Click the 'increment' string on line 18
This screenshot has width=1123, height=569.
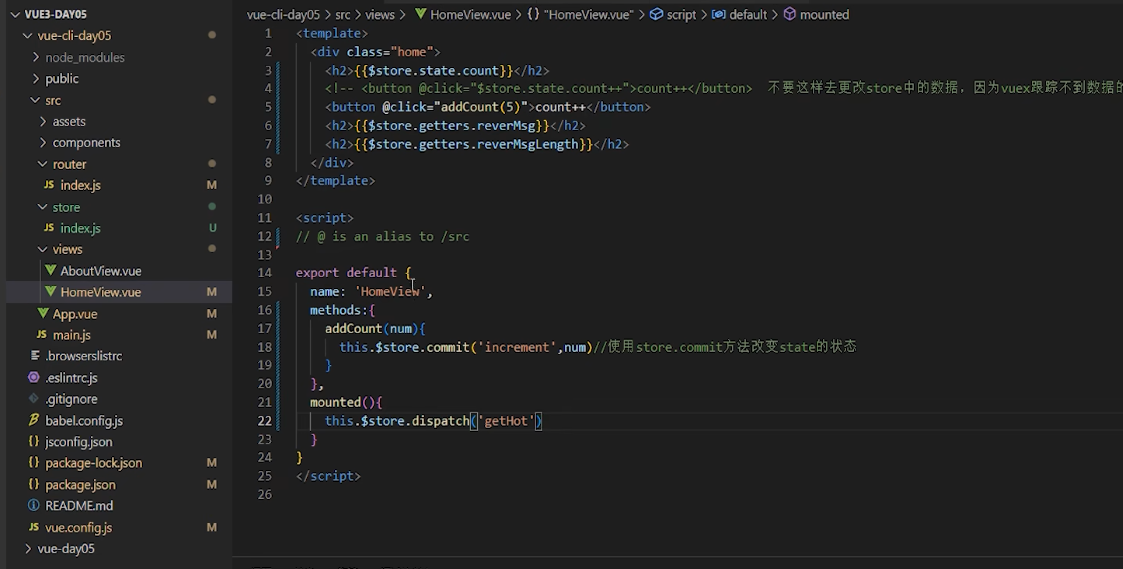click(x=518, y=347)
